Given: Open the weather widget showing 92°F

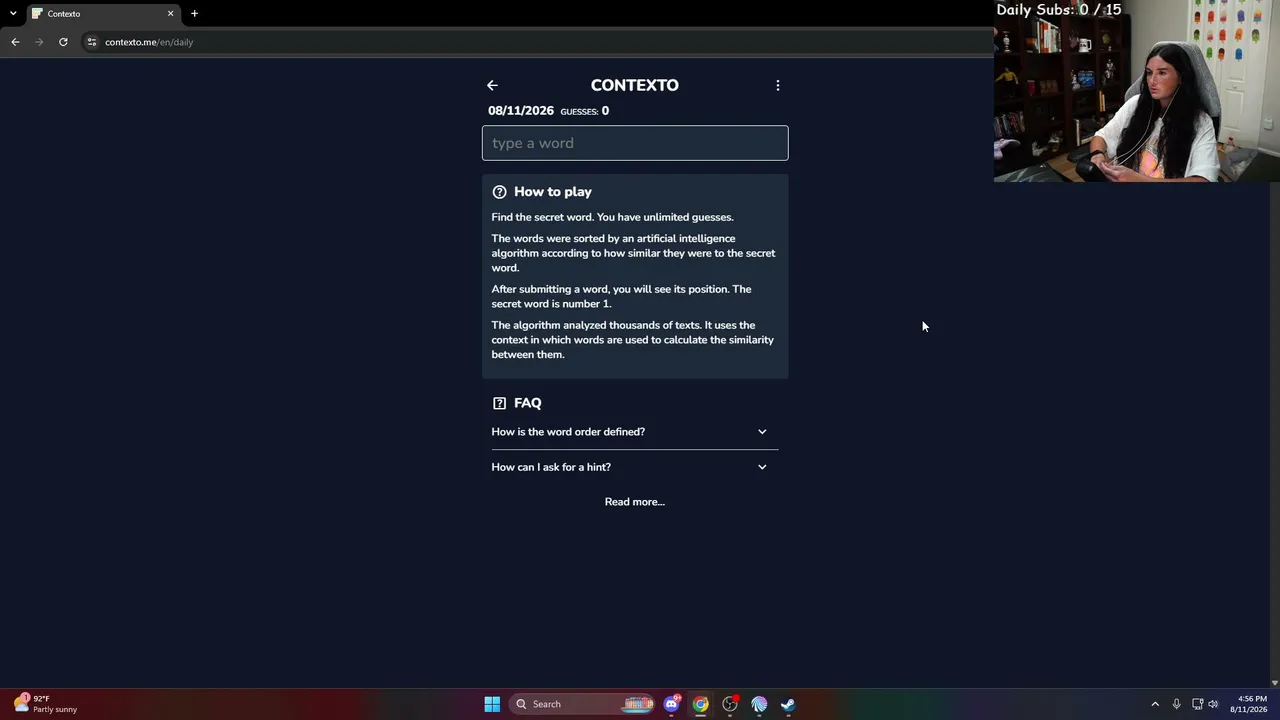Looking at the screenshot, I should click(45, 704).
